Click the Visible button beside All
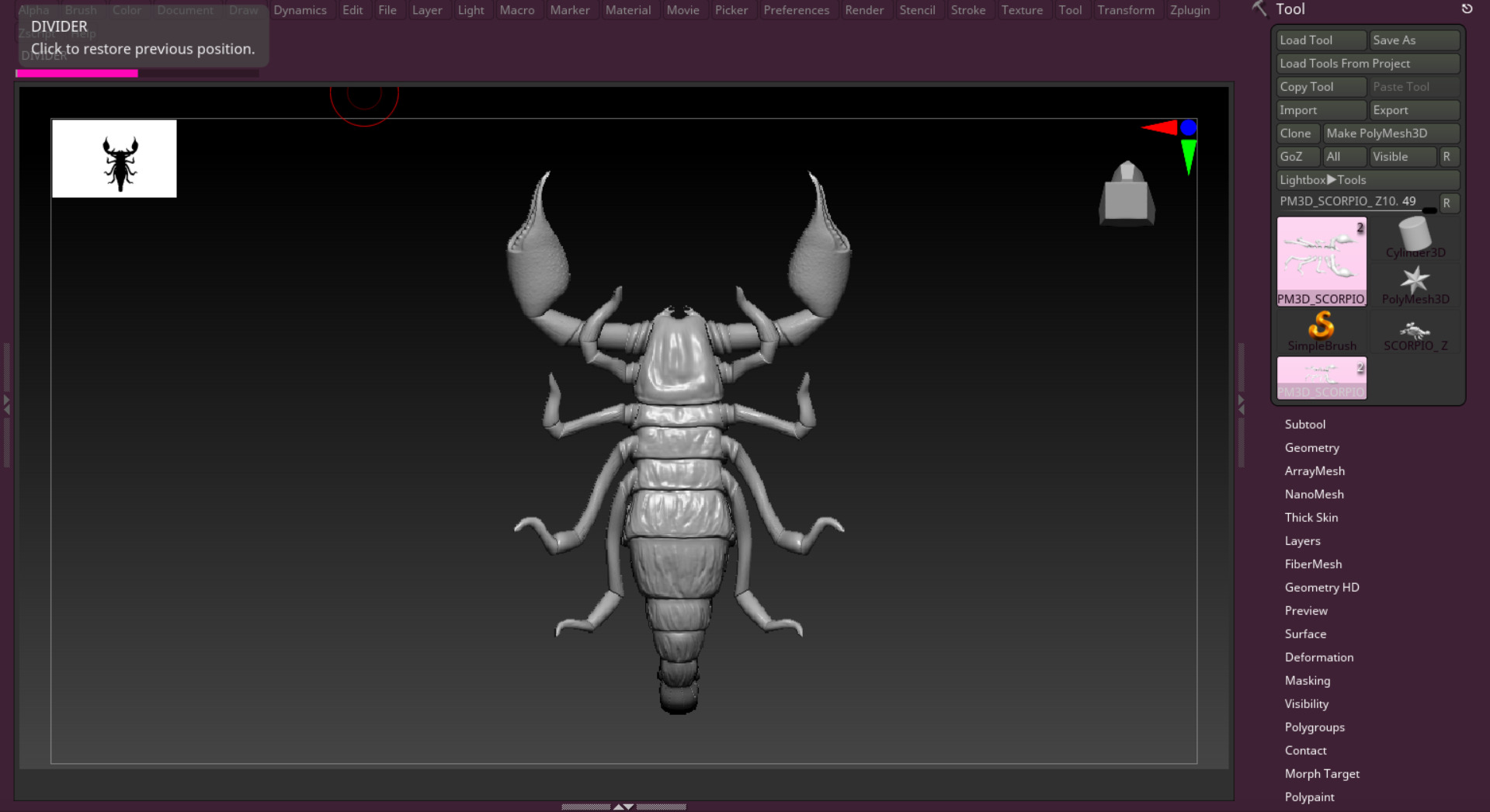The height and width of the screenshot is (812, 1490). point(1403,157)
